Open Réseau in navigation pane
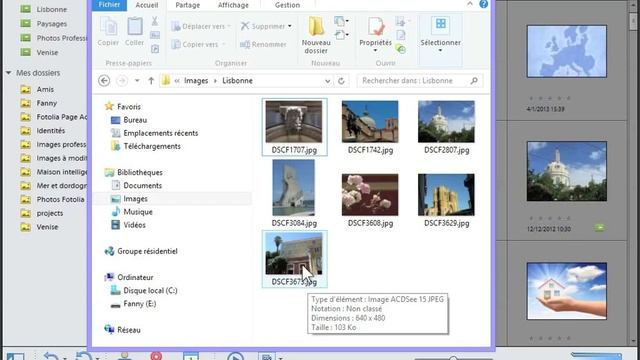The width and height of the screenshot is (640, 360). (122, 330)
